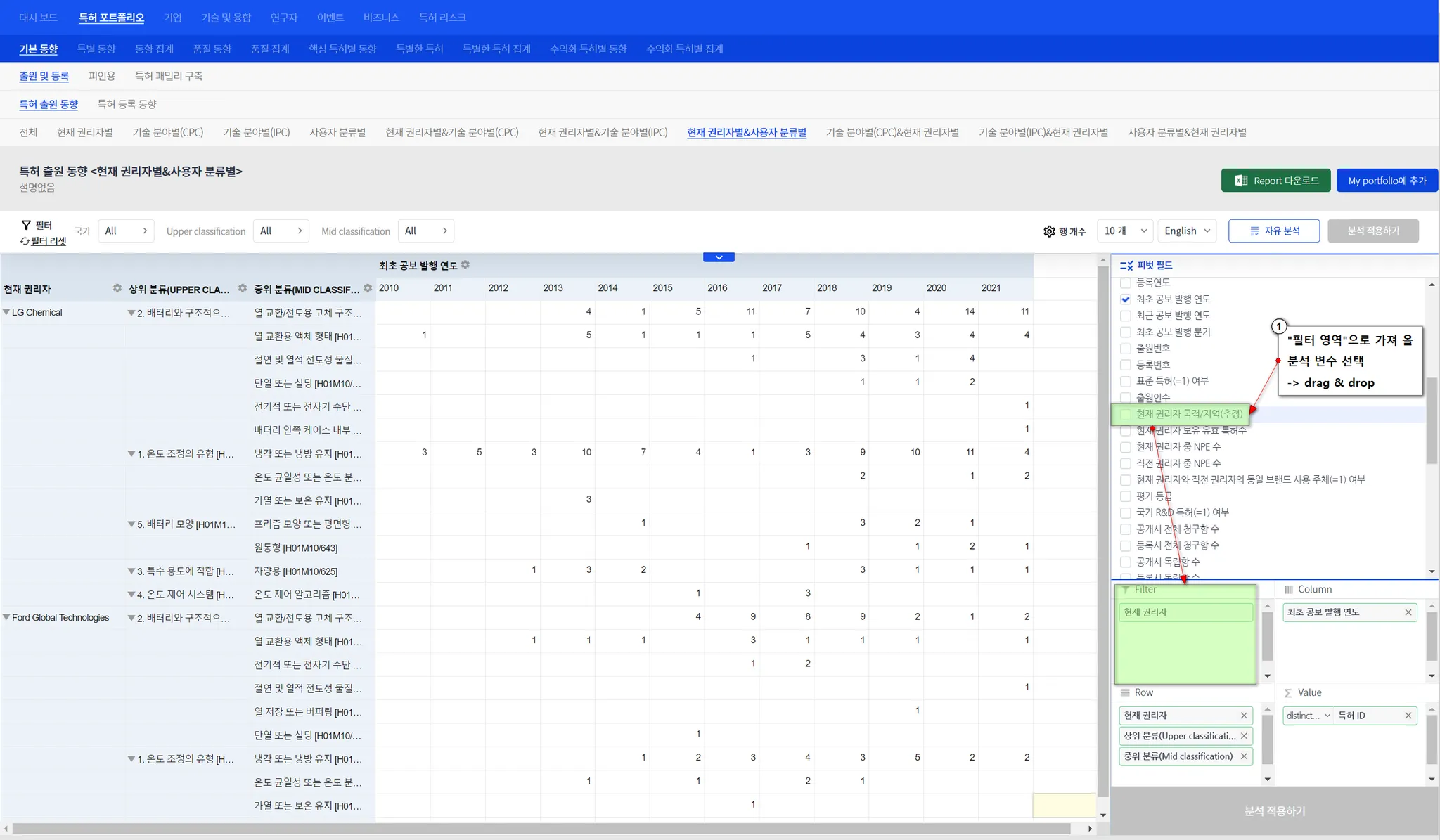Image resolution: width=1440 pixels, height=840 pixels.
Task: Click gear icon beside 중위 분류 column header
Action: click(x=368, y=289)
